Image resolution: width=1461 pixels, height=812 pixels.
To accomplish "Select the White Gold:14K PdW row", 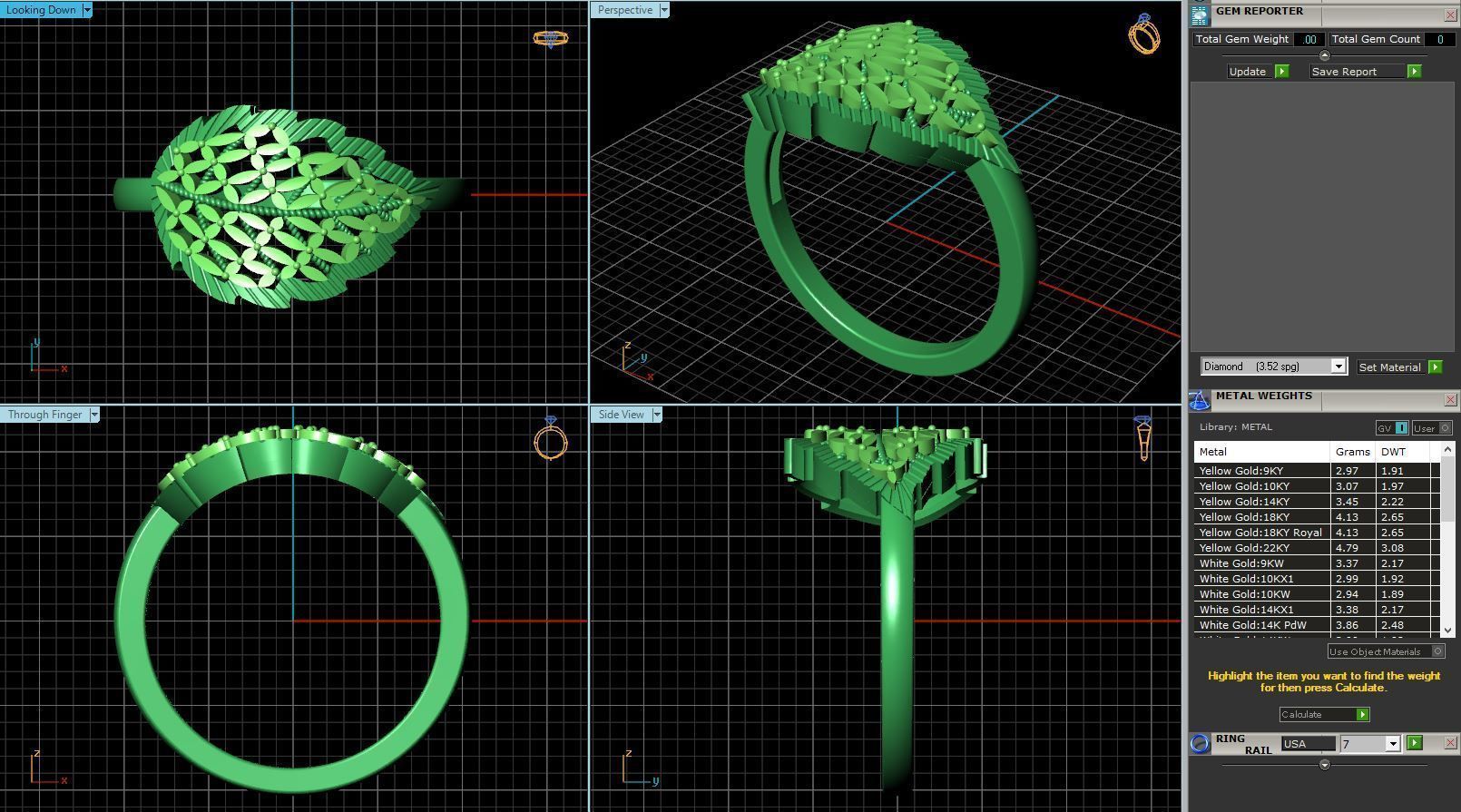I will click(x=1317, y=625).
